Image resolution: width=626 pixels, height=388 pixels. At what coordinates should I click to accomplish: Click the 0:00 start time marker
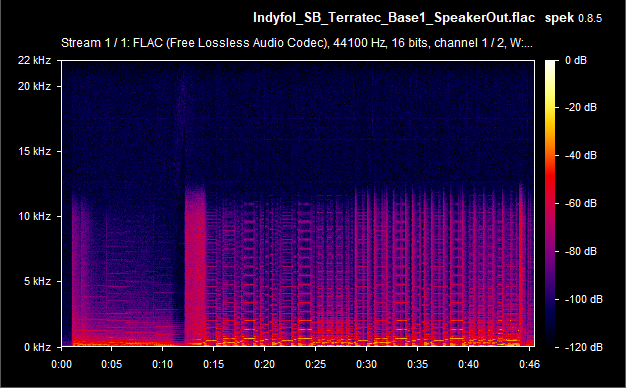point(61,364)
